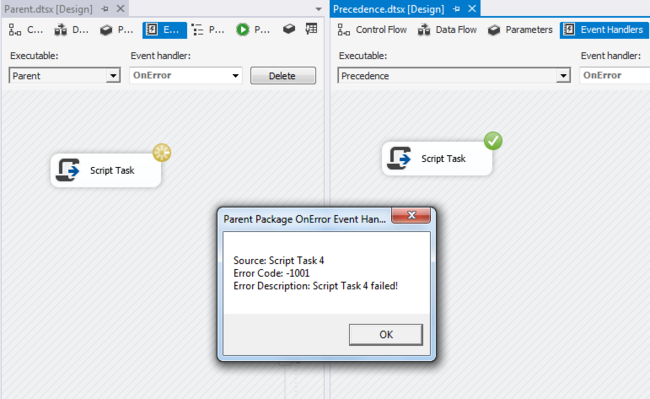Click OK in the OnError message box
The width and height of the screenshot is (650, 399).
click(386, 335)
